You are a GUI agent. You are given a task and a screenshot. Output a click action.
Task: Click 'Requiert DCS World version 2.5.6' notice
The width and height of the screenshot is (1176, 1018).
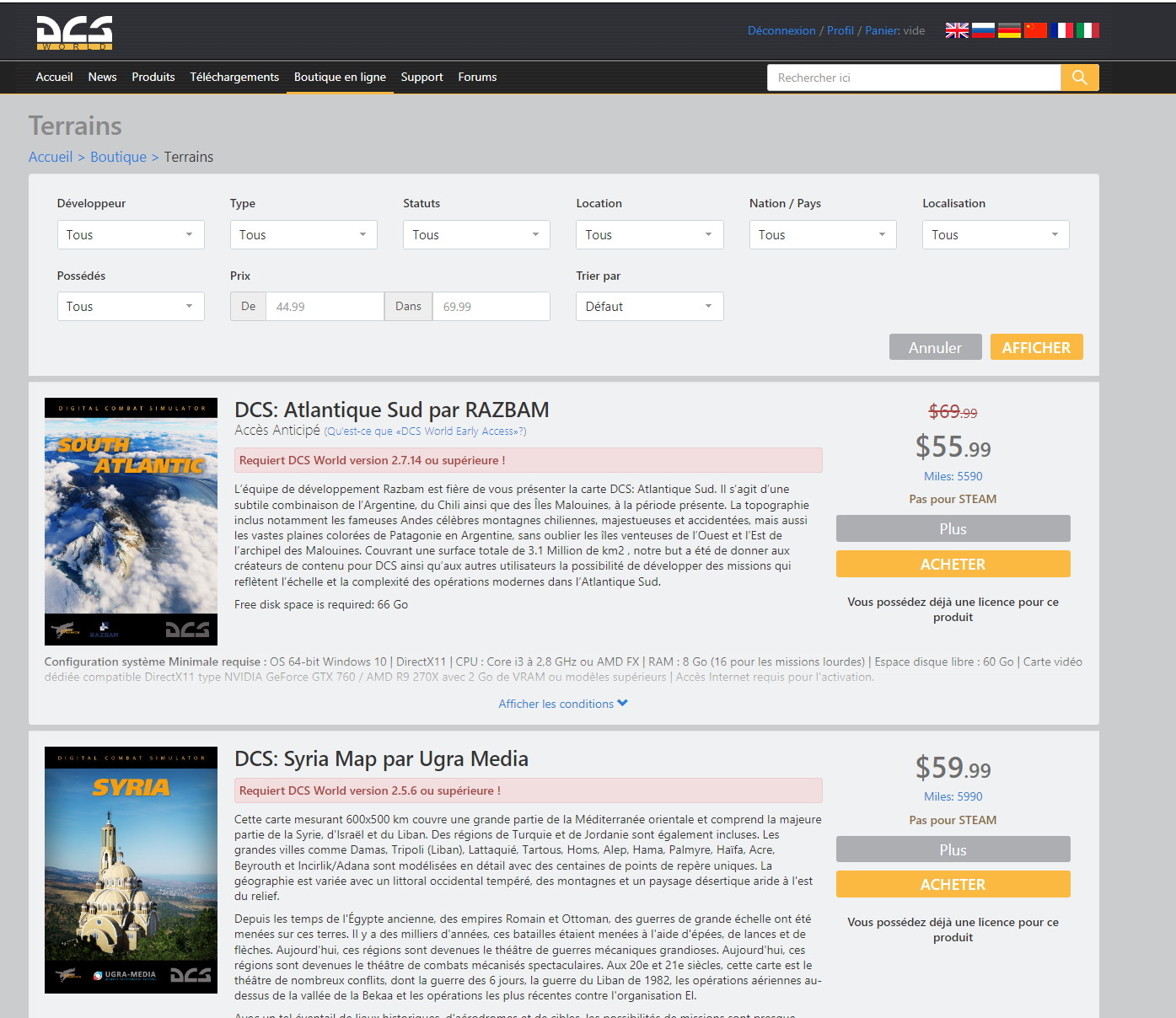click(x=528, y=790)
